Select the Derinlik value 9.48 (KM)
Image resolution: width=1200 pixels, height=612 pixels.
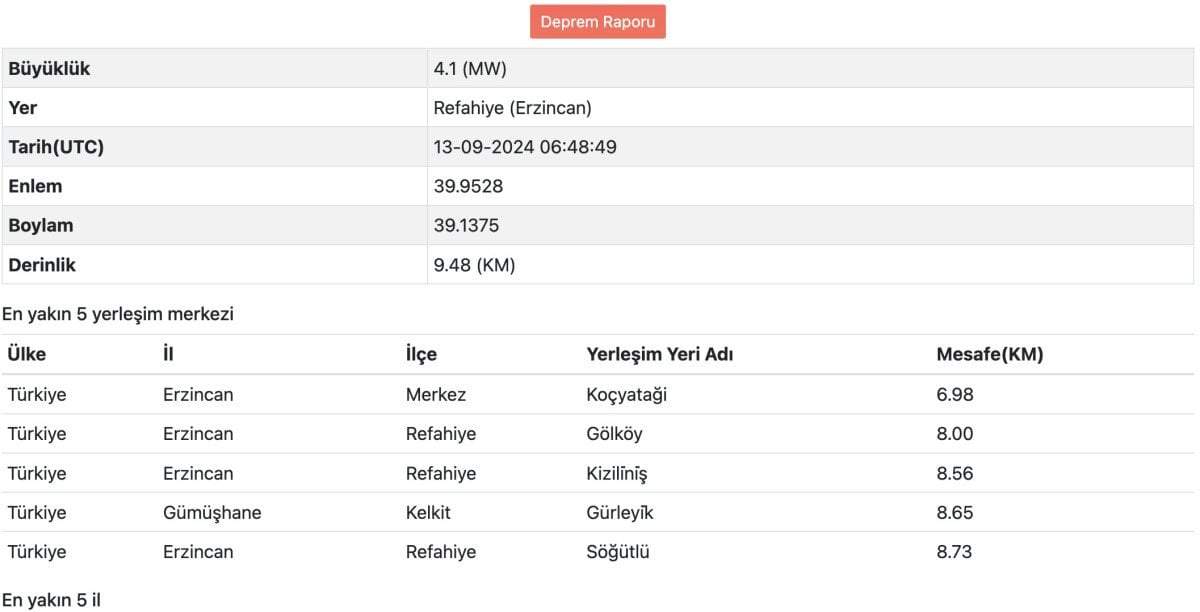point(474,265)
